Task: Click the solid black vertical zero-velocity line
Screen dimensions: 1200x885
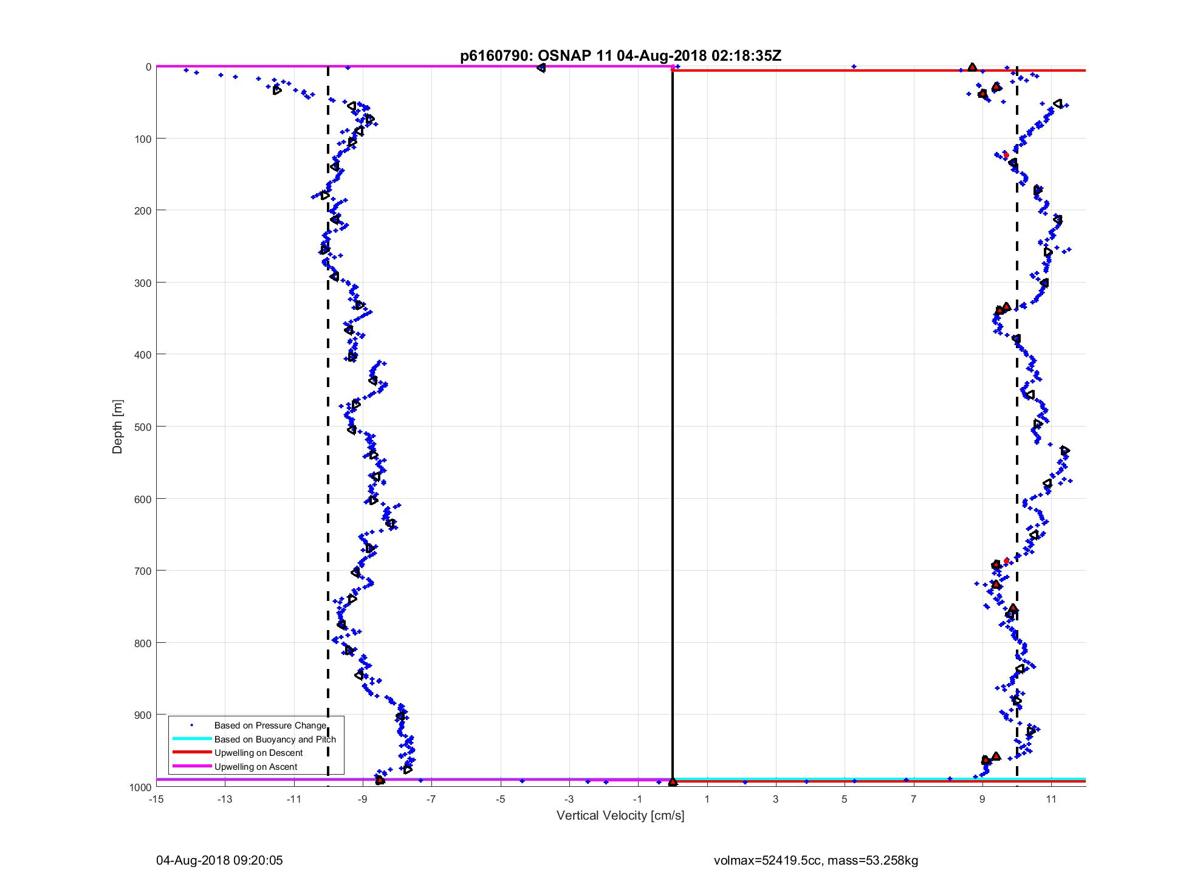Action: (x=672, y=427)
